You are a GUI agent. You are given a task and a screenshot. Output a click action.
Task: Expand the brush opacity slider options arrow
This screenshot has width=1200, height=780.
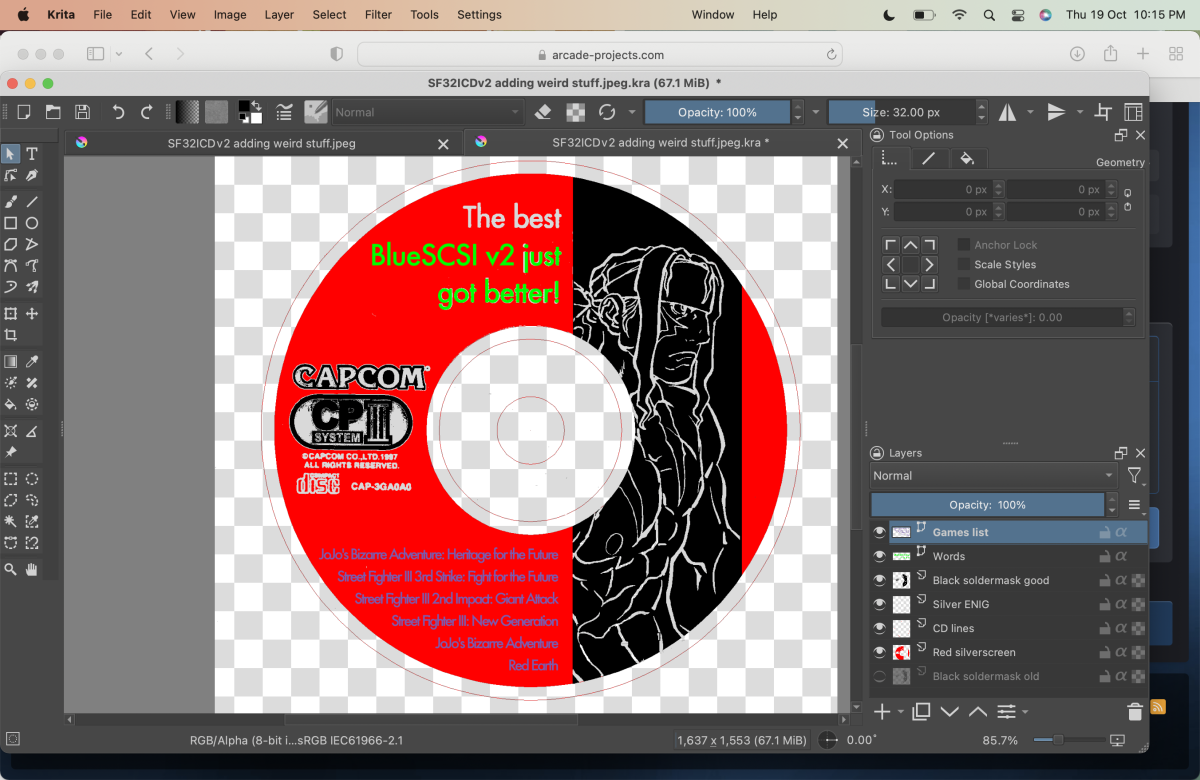click(x=816, y=112)
